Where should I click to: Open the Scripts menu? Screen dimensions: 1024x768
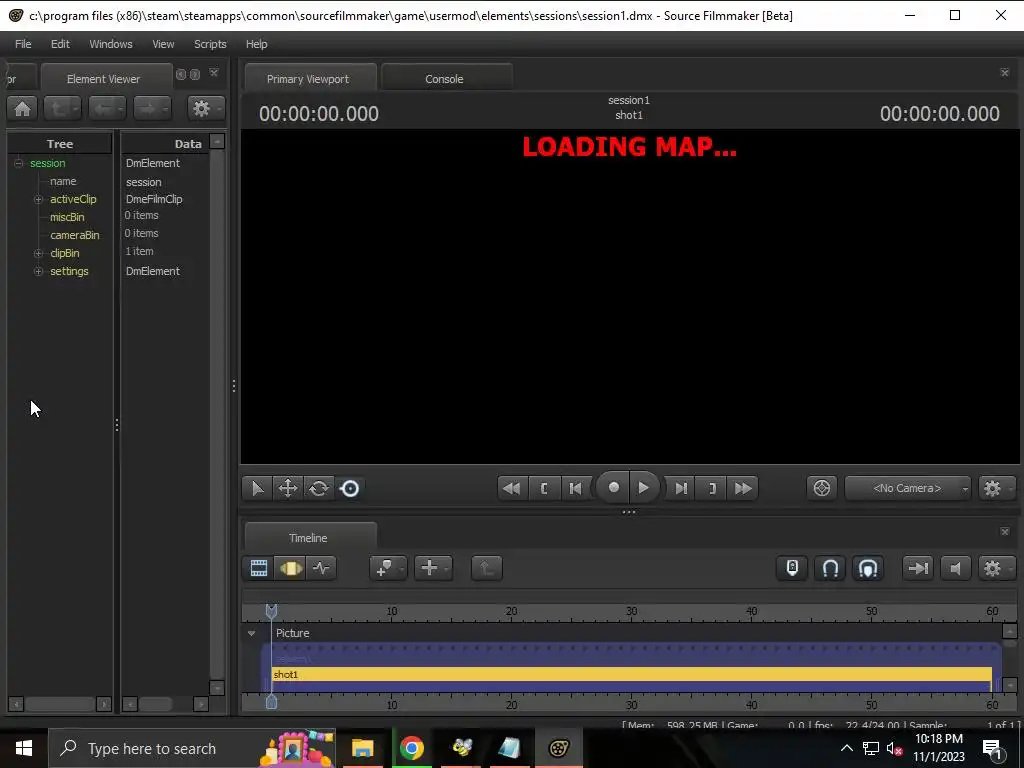tap(210, 44)
